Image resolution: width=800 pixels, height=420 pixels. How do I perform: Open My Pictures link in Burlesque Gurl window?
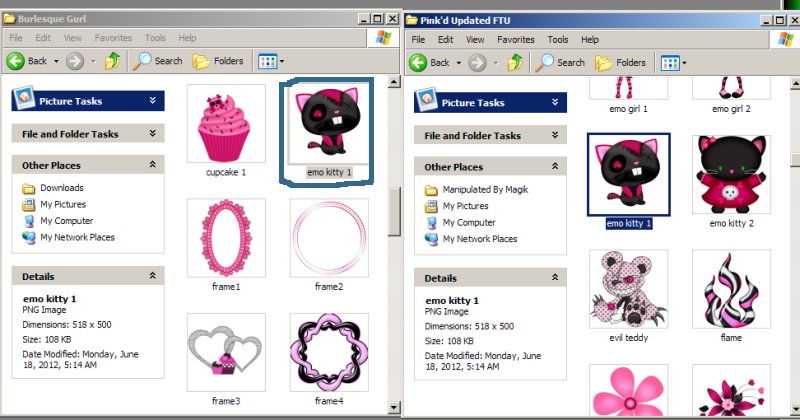[63, 204]
